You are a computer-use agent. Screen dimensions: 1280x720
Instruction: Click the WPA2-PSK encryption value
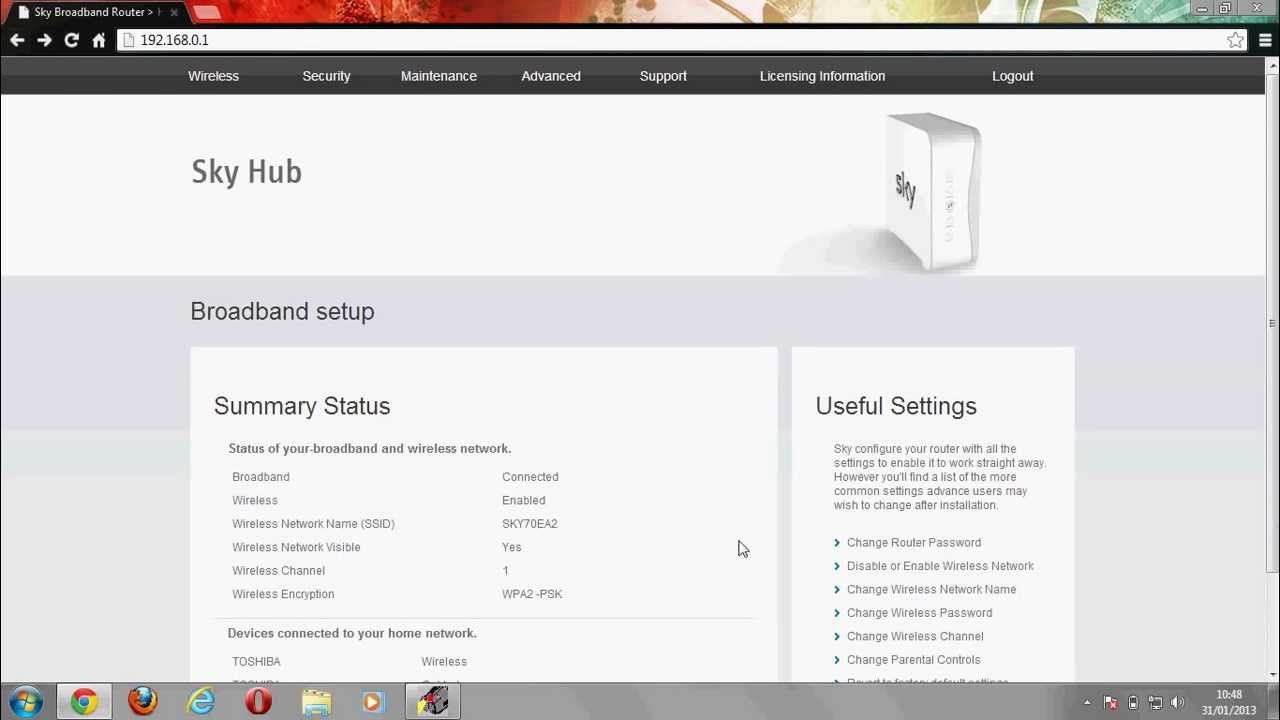pos(532,594)
